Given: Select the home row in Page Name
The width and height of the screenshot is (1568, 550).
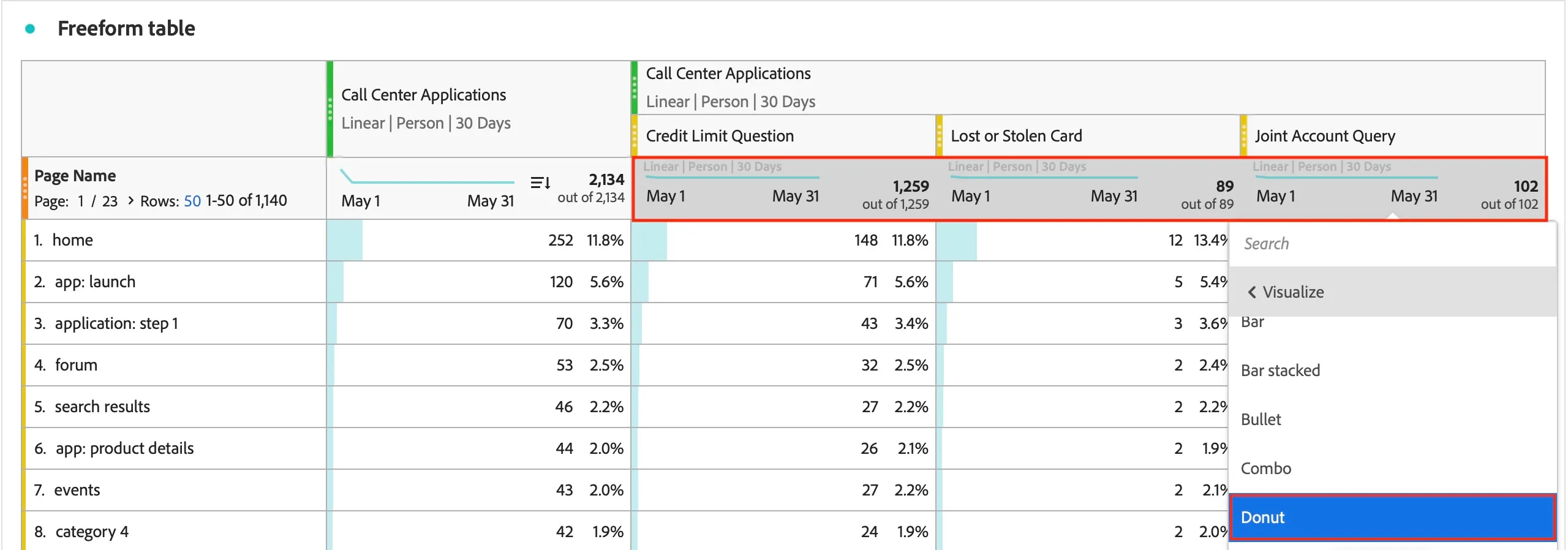Looking at the screenshot, I should click(x=175, y=240).
